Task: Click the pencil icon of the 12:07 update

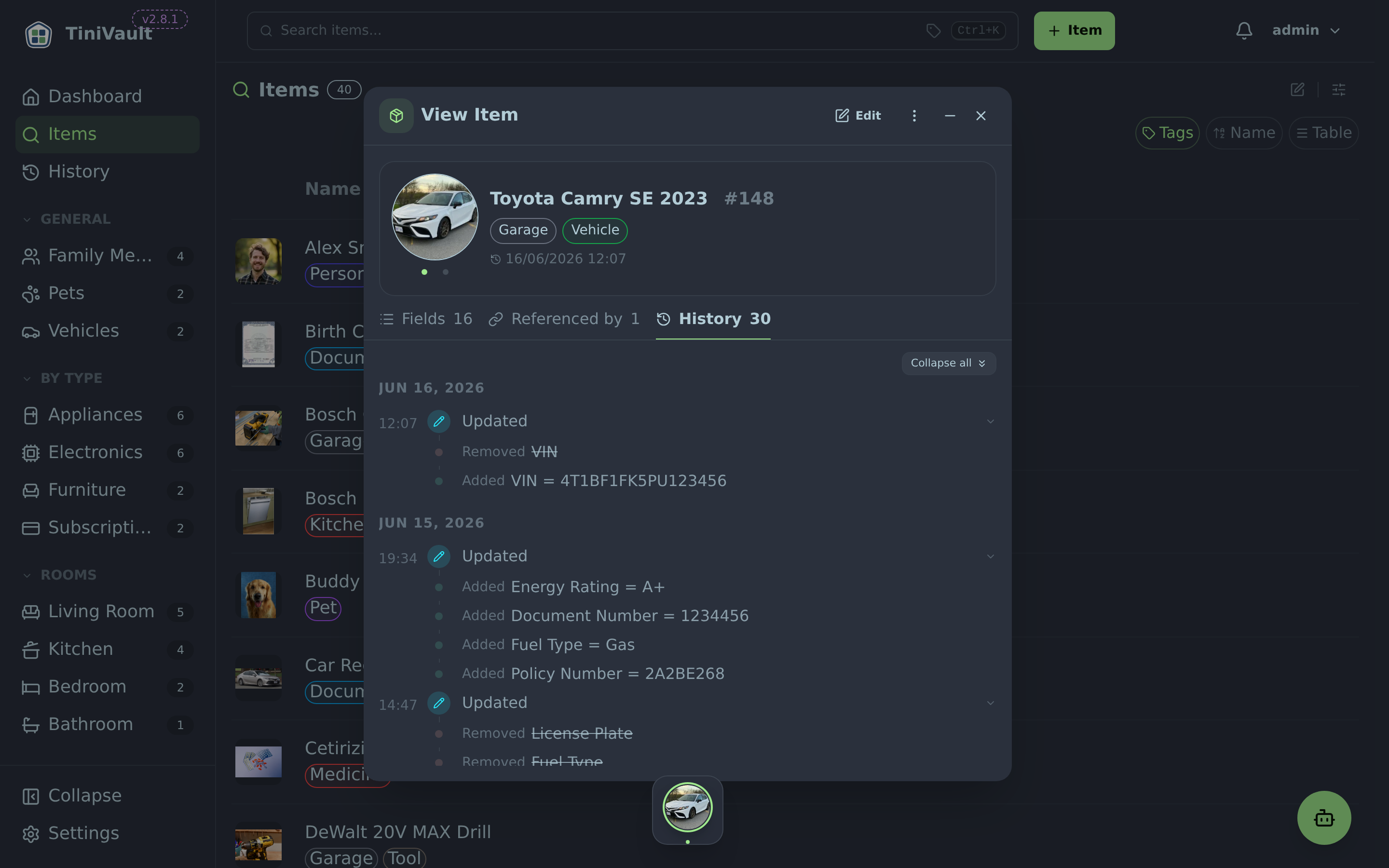Action: [438, 421]
